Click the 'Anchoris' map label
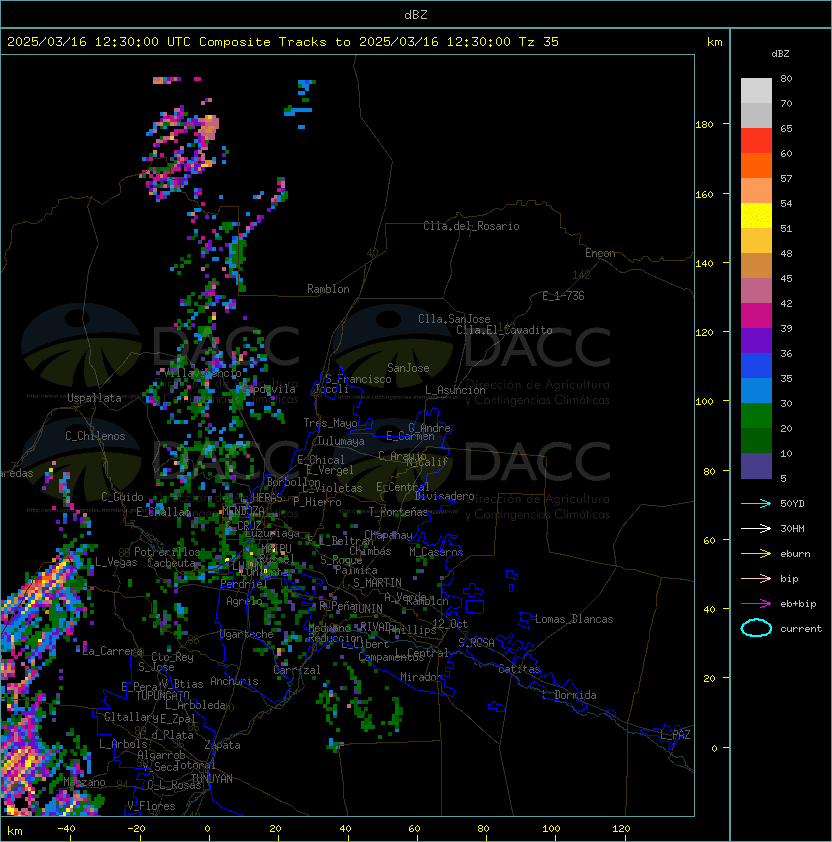The image size is (832, 842). pos(234,681)
